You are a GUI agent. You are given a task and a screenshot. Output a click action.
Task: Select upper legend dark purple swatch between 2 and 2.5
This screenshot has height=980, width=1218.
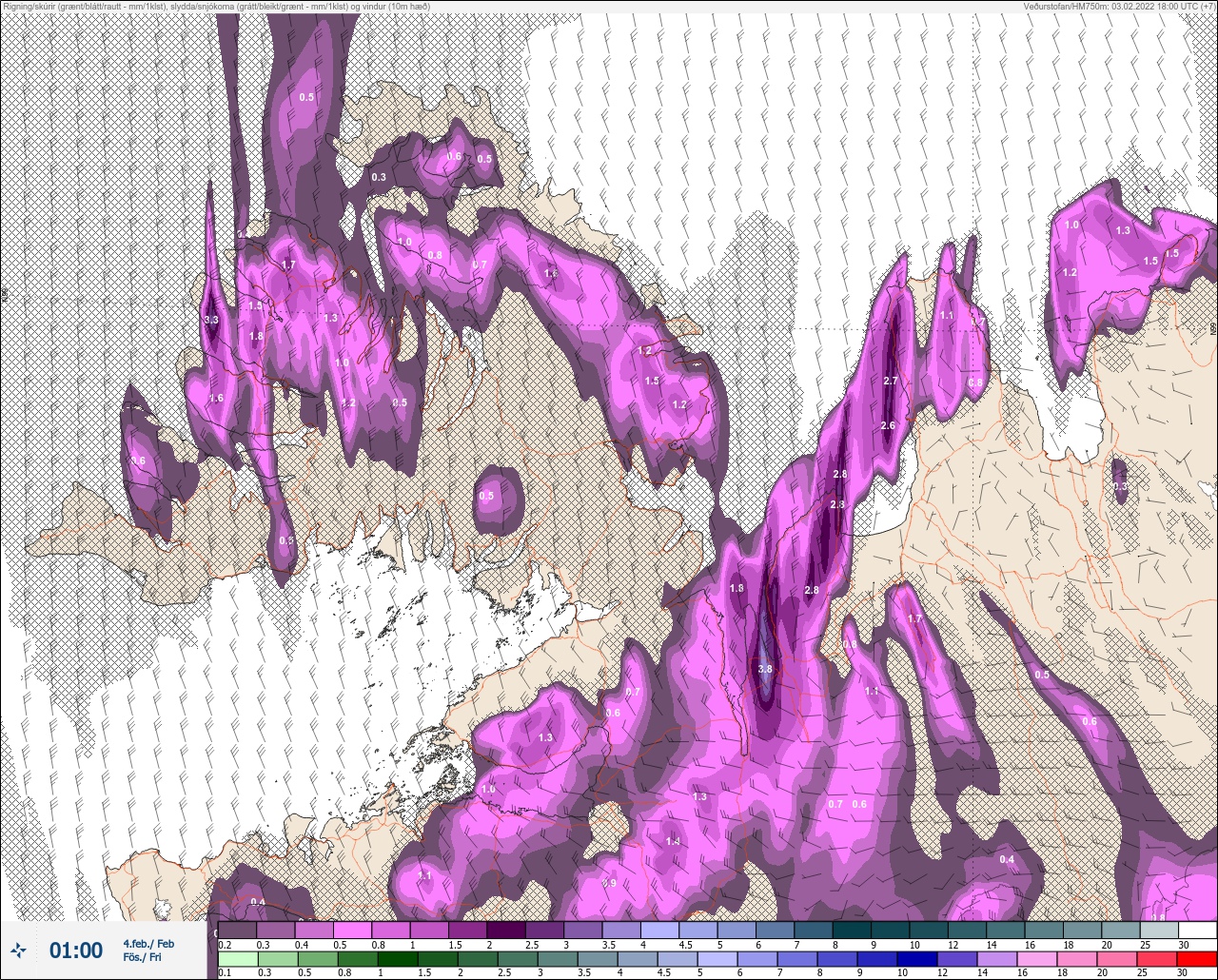click(506, 930)
